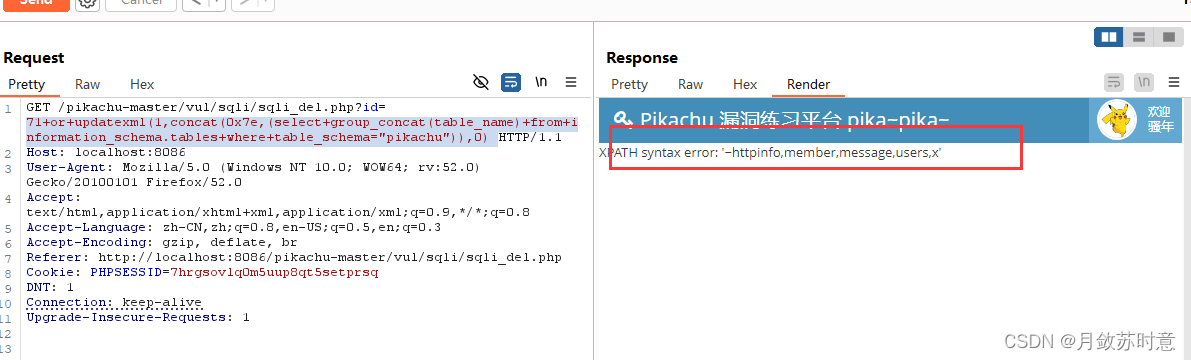Viewport: 1191px width, 360px height.
Task: Click the 'Accept-Encoding: gzip, deflate, br' line
Action: [162, 242]
